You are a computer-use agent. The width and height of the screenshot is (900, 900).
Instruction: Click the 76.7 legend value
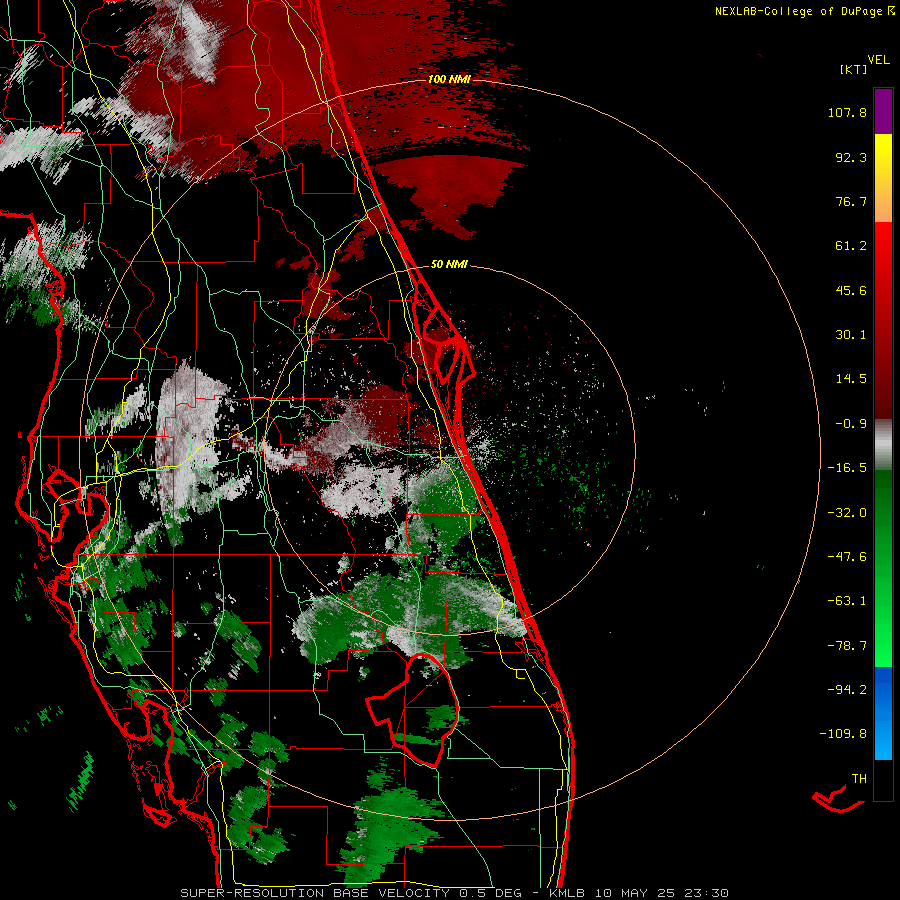[x=851, y=201]
